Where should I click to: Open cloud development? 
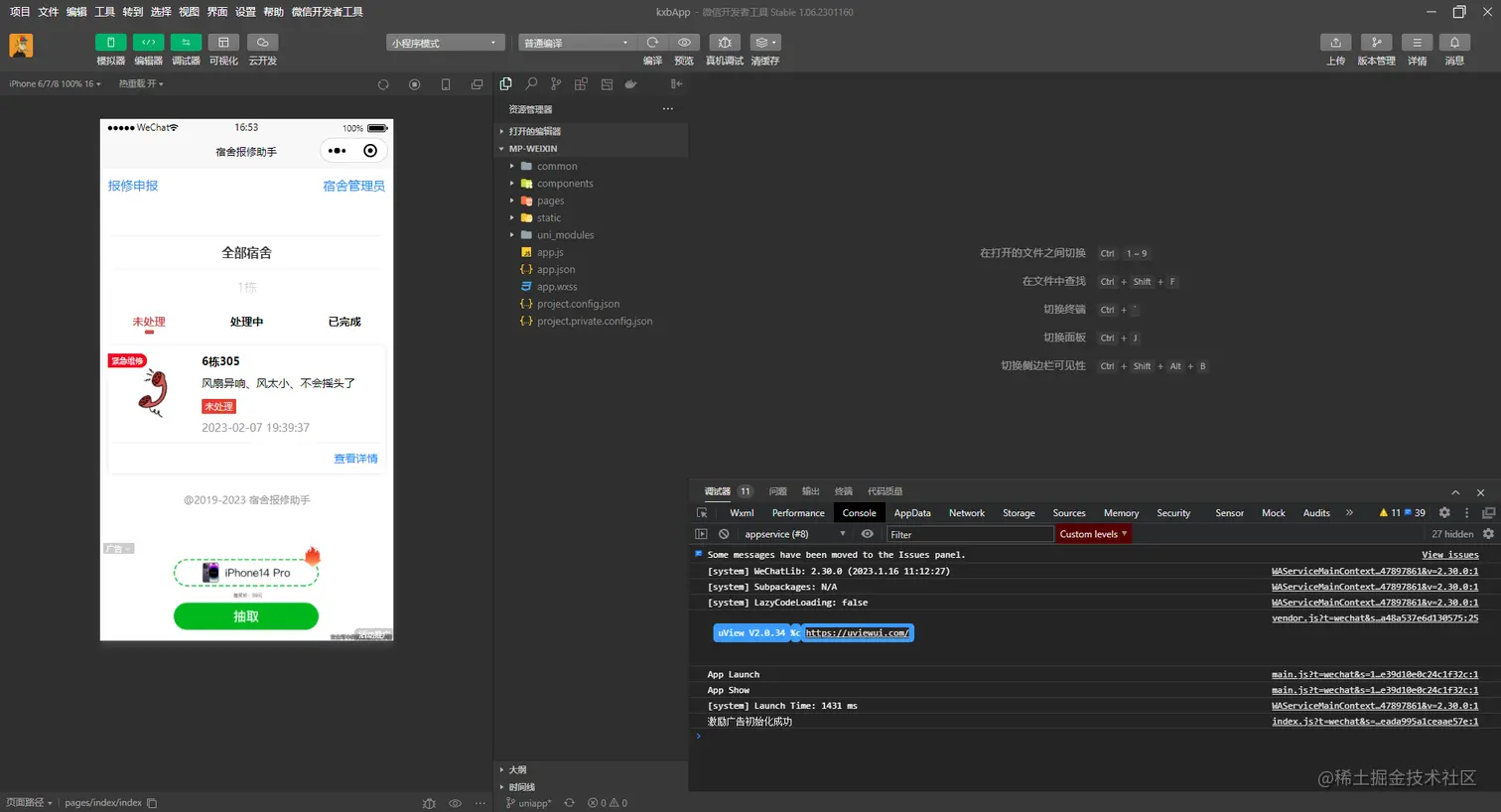[x=262, y=43]
